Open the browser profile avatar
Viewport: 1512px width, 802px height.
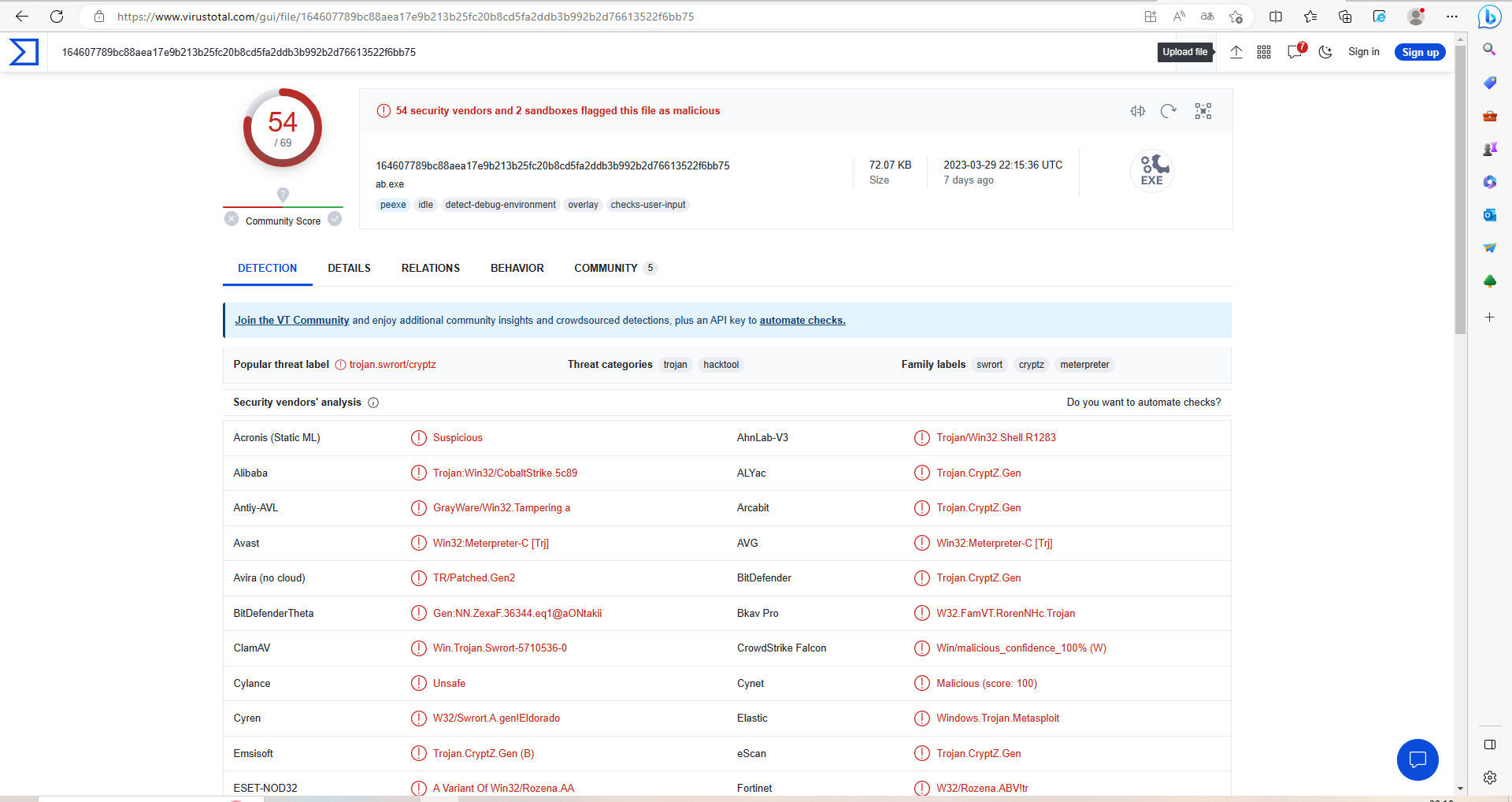click(x=1416, y=17)
